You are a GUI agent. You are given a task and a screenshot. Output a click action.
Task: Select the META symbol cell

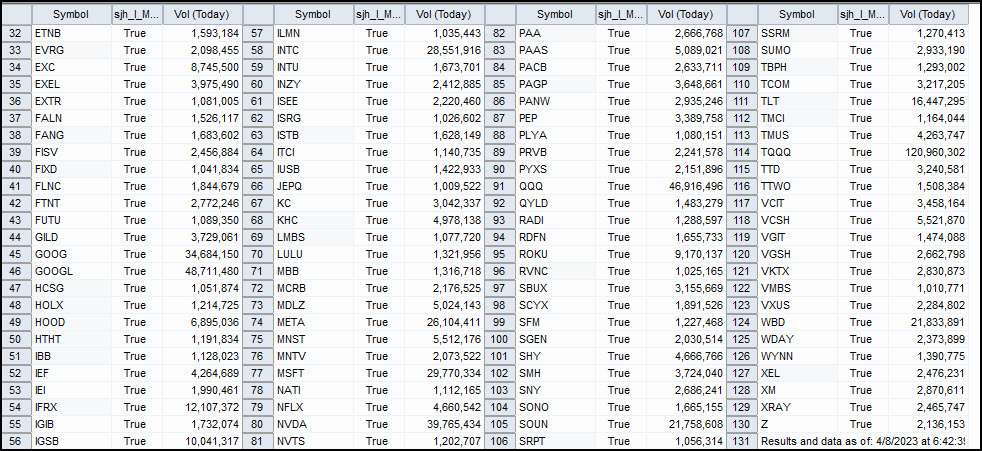click(x=313, y=322)
